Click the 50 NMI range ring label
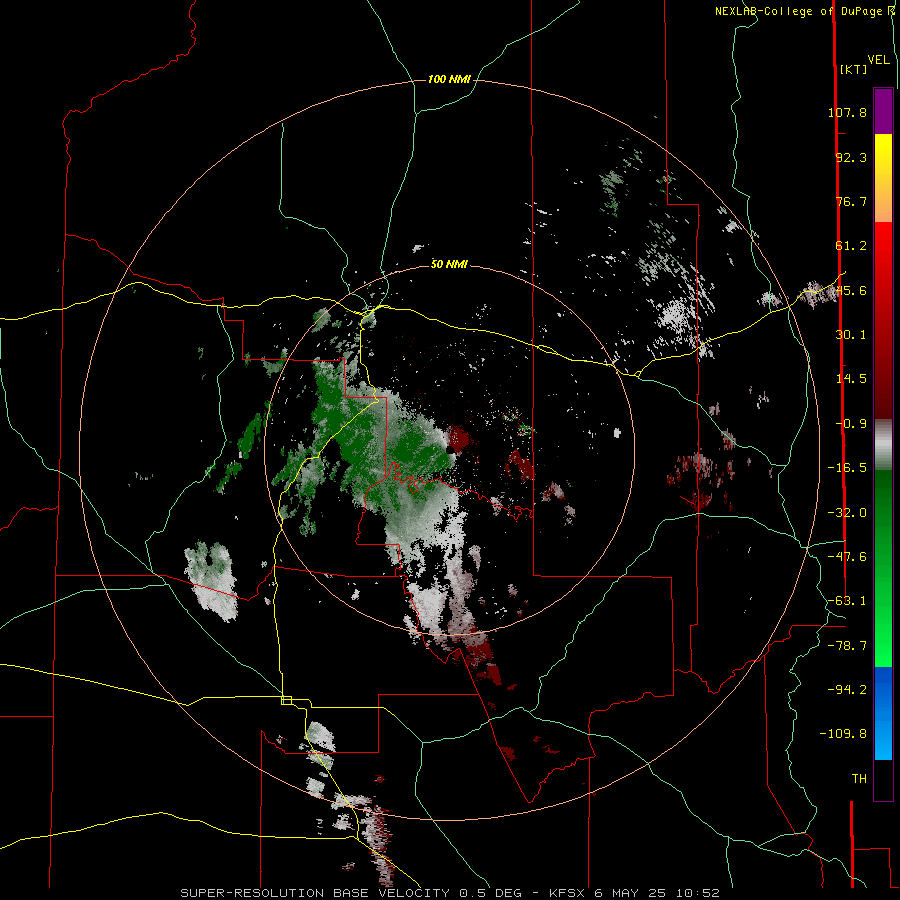 tap(449, 264)
